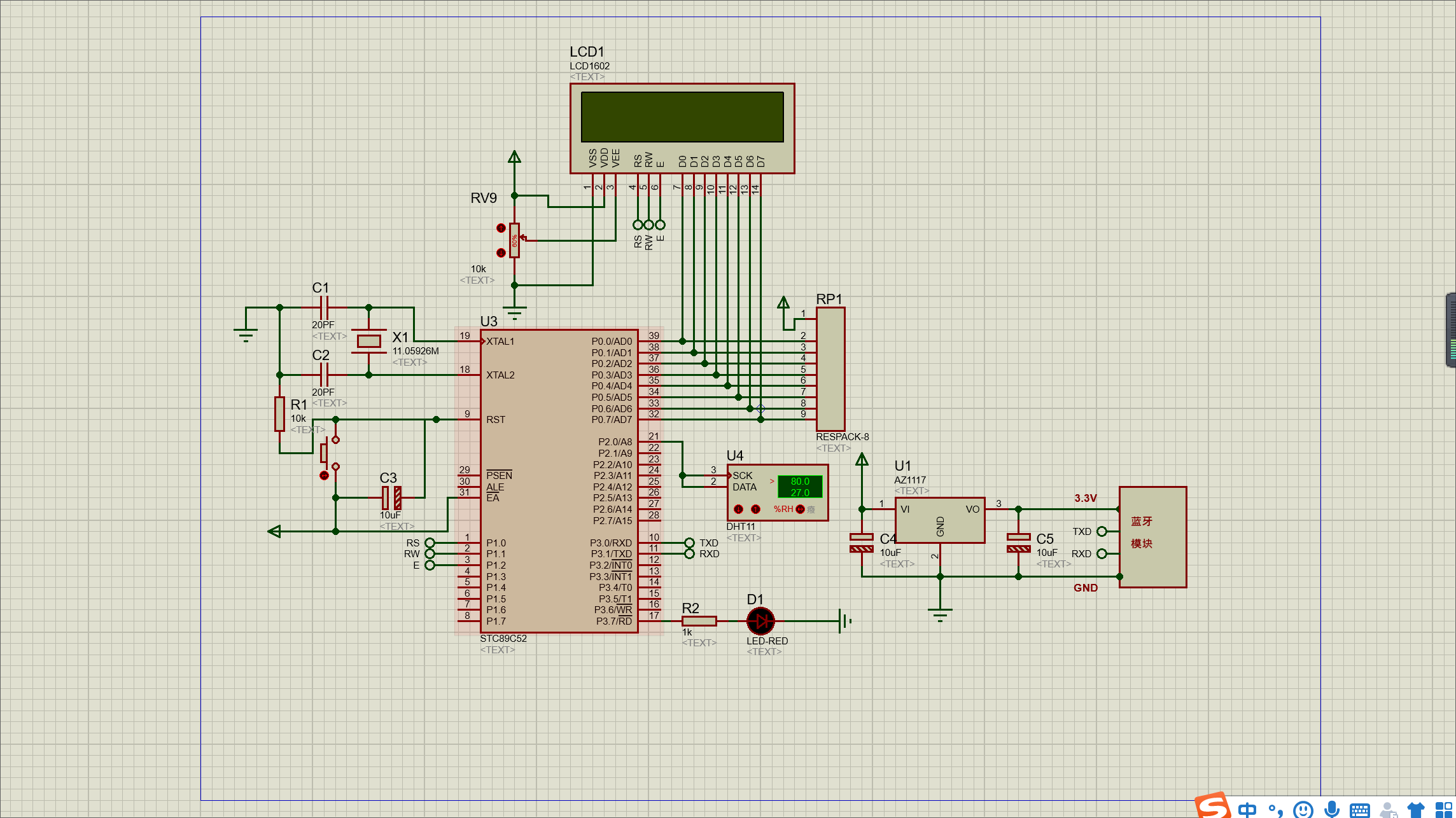1456x818 pixels.
Task: Select resistor R1 10k
Action: pyautogui.click(x=279, y=413)
